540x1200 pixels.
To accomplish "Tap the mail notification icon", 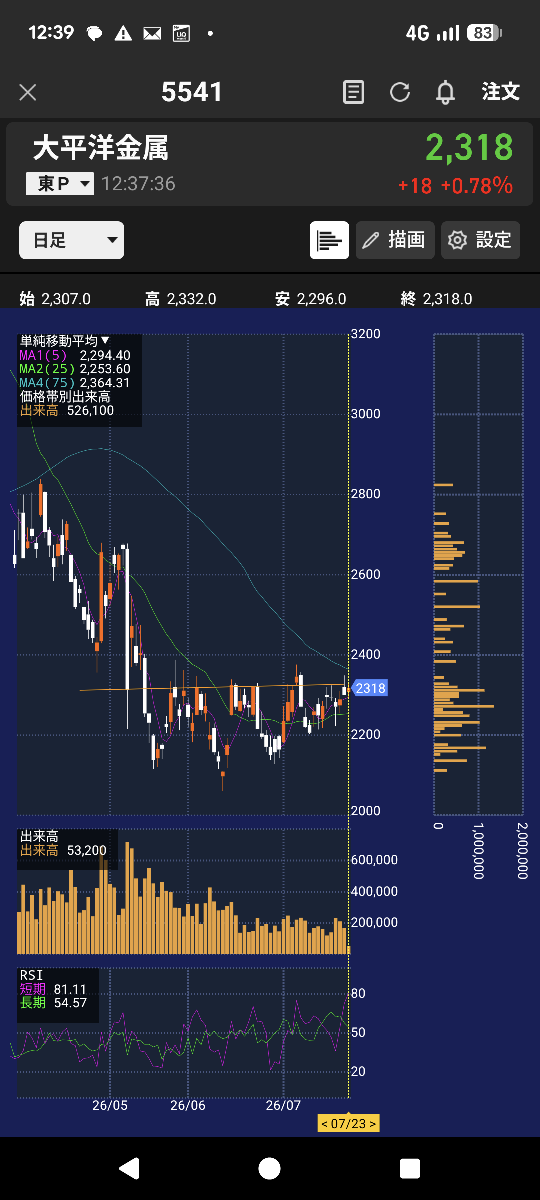I will (x=152, y=33).
